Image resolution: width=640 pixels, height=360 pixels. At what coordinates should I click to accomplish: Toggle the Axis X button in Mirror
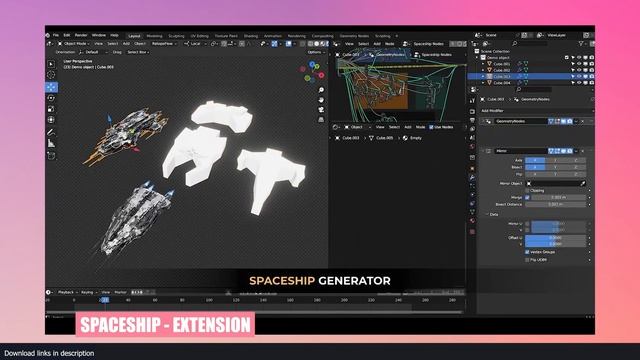pyautogui.click(x=535, y=160)
